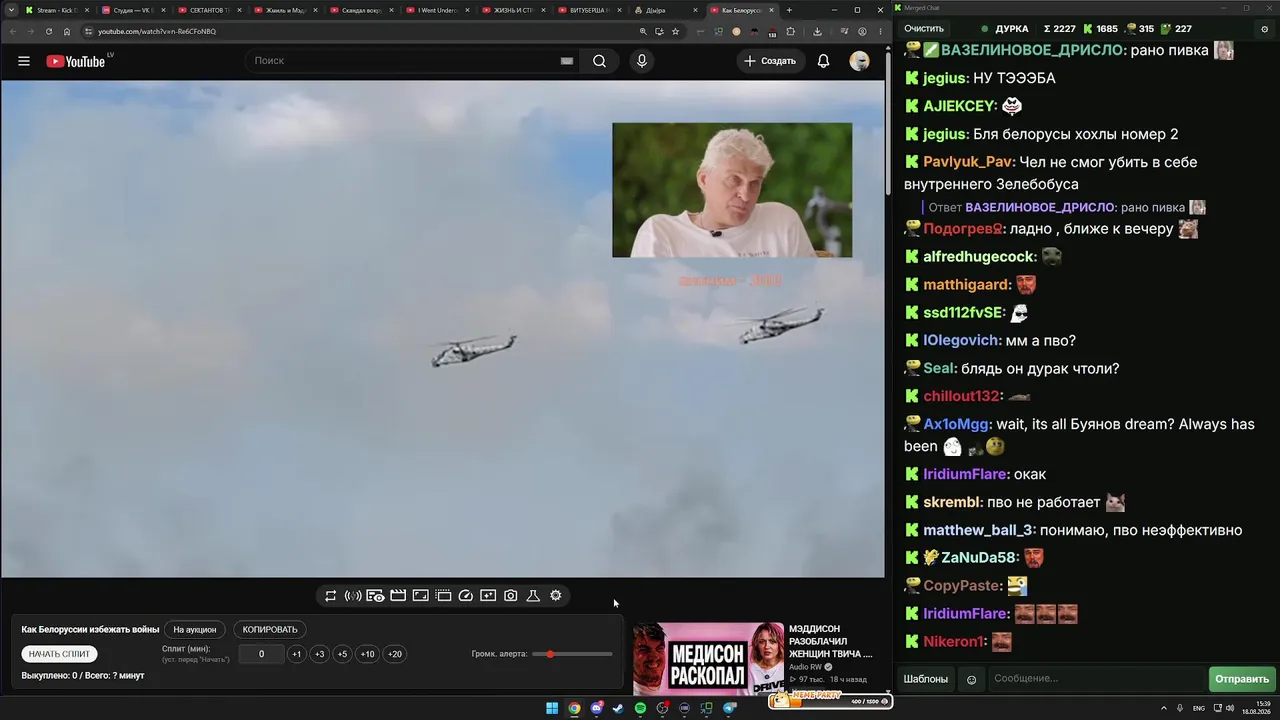
Task: Open the browser tab search dropdown
Action: (x=10, y=10)
